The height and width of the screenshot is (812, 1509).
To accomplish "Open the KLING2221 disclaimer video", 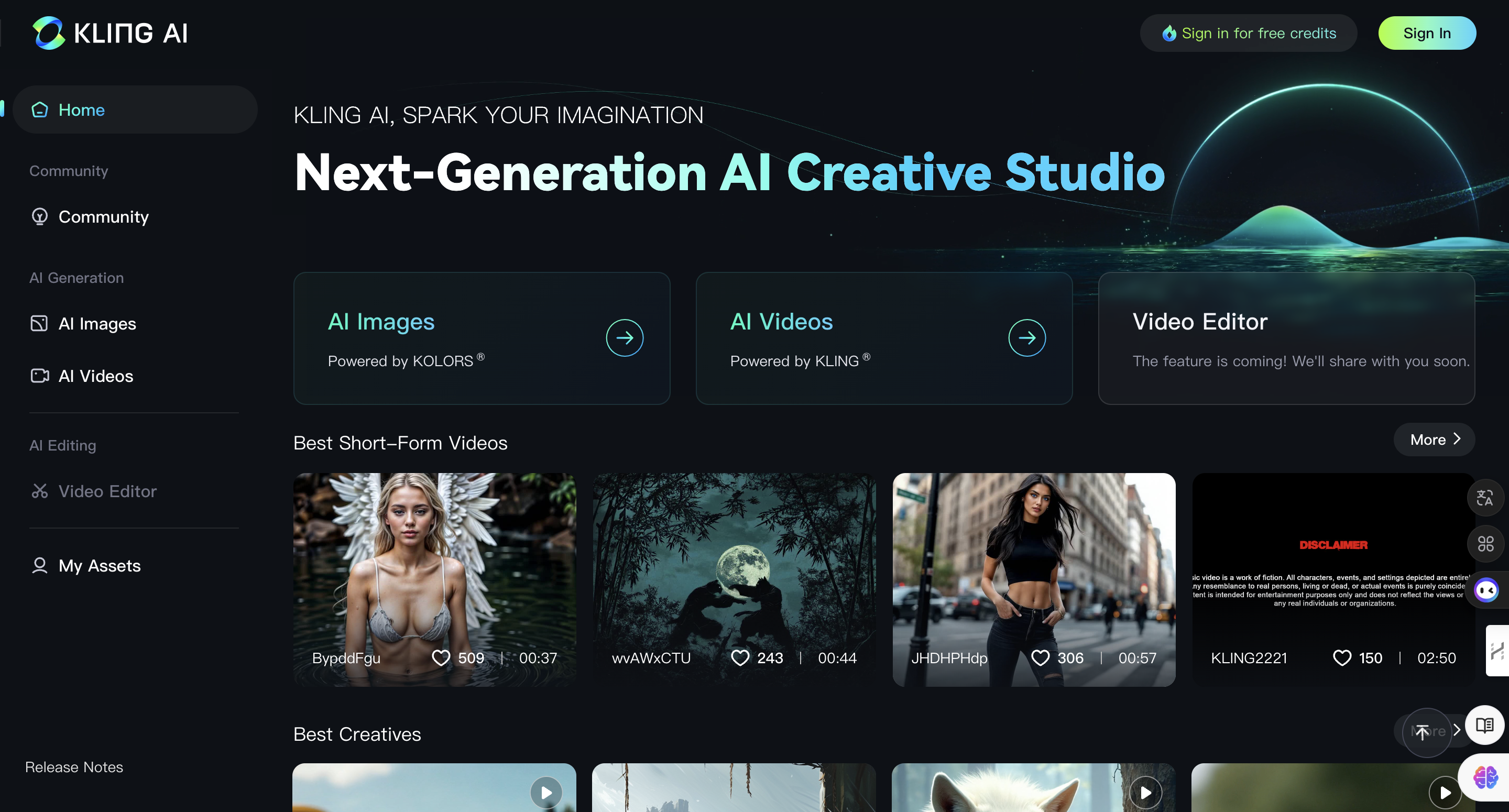I will click(1333, 579).
